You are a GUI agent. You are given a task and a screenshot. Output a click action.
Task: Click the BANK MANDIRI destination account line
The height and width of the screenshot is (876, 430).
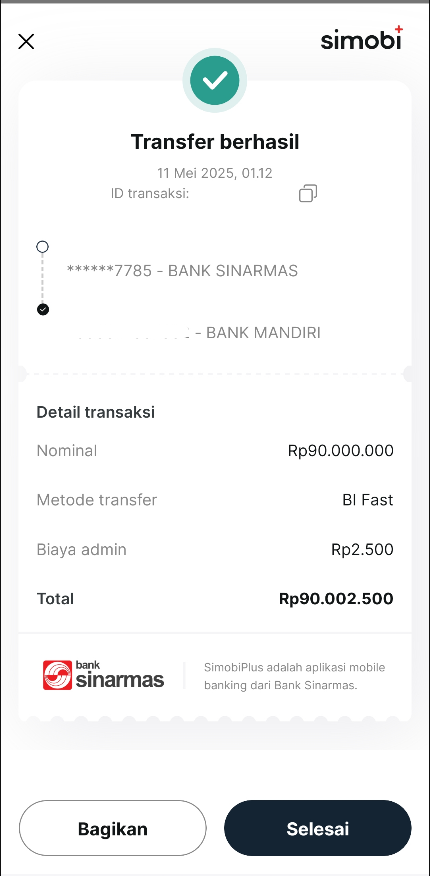click(x=198, y=333)
